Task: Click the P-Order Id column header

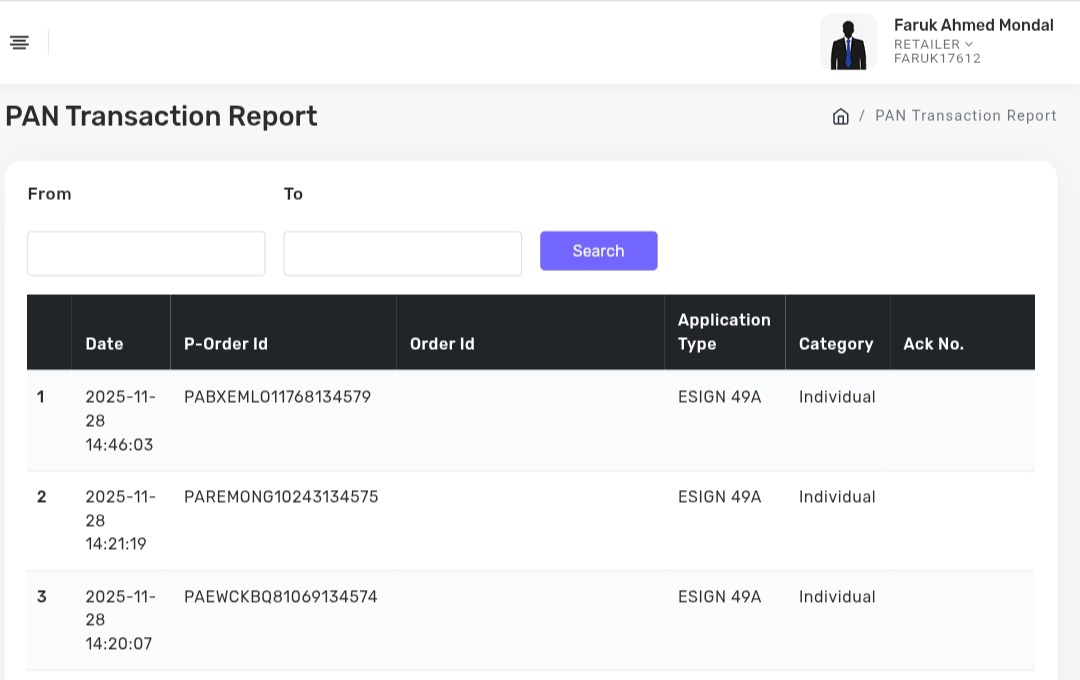Action: pos(226,343)
